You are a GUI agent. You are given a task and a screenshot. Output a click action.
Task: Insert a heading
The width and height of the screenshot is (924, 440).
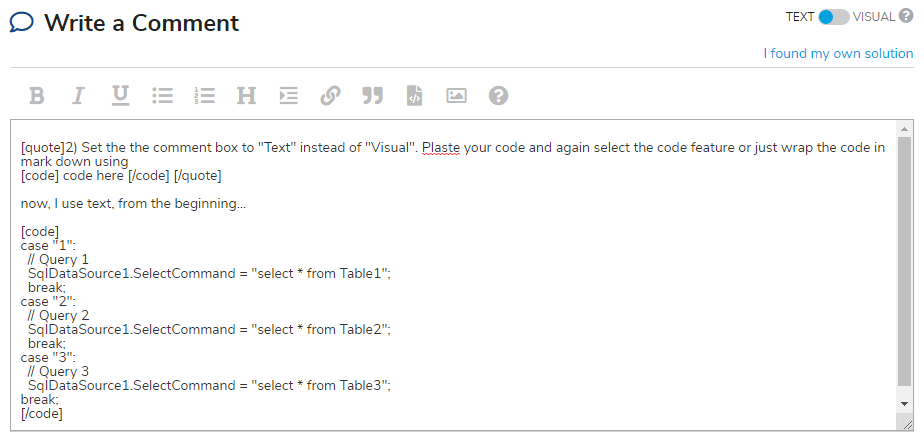point(246,96)
